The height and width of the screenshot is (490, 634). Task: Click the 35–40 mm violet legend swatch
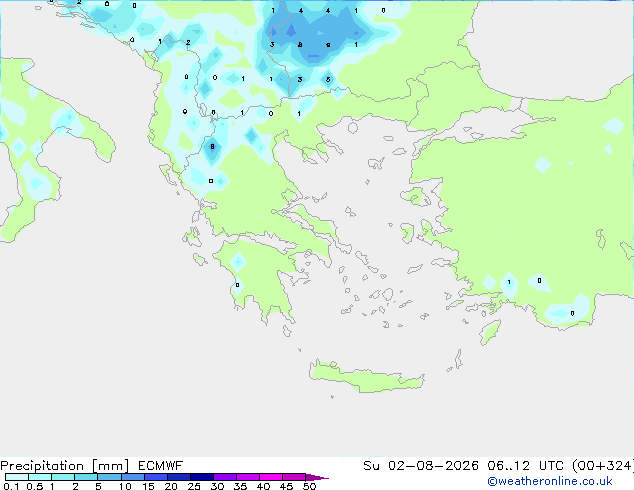tap(248, 477)
